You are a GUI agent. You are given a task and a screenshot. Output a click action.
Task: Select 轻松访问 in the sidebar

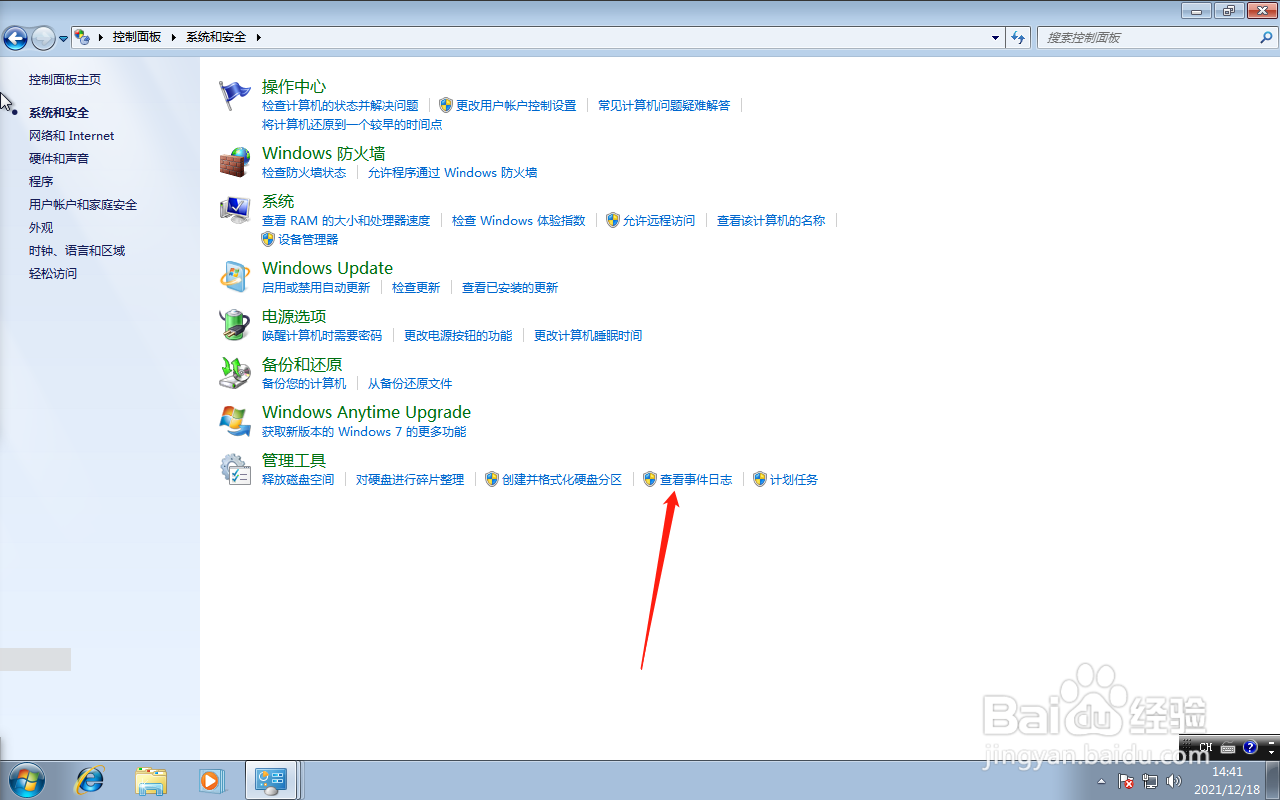(x=53, y=273)
